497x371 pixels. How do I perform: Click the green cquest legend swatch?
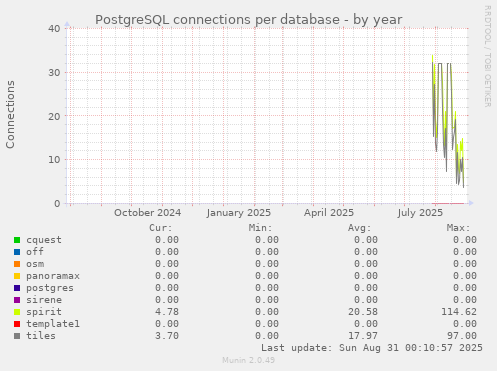click(x=17, y=240)
